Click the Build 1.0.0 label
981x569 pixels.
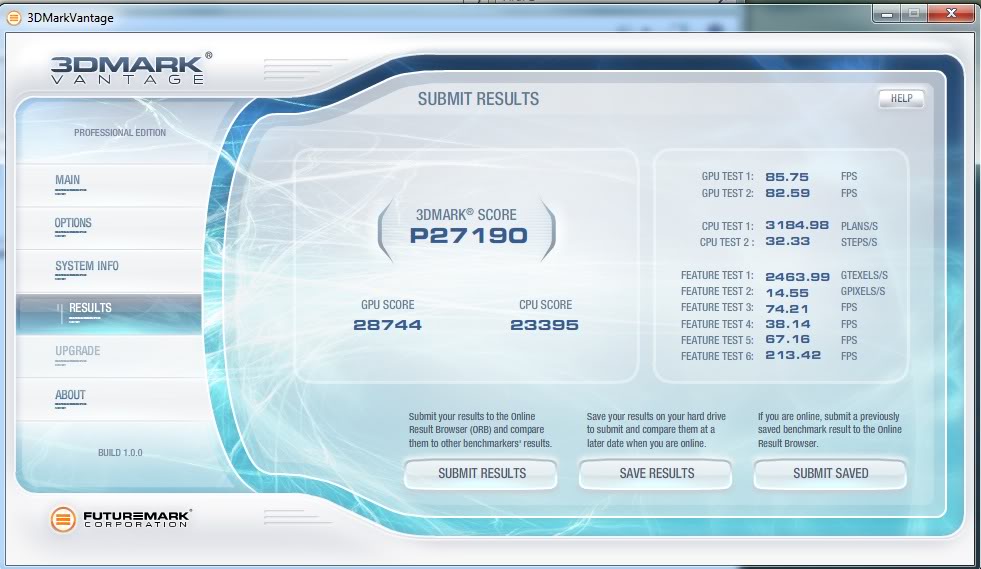[x=120, y=453]
